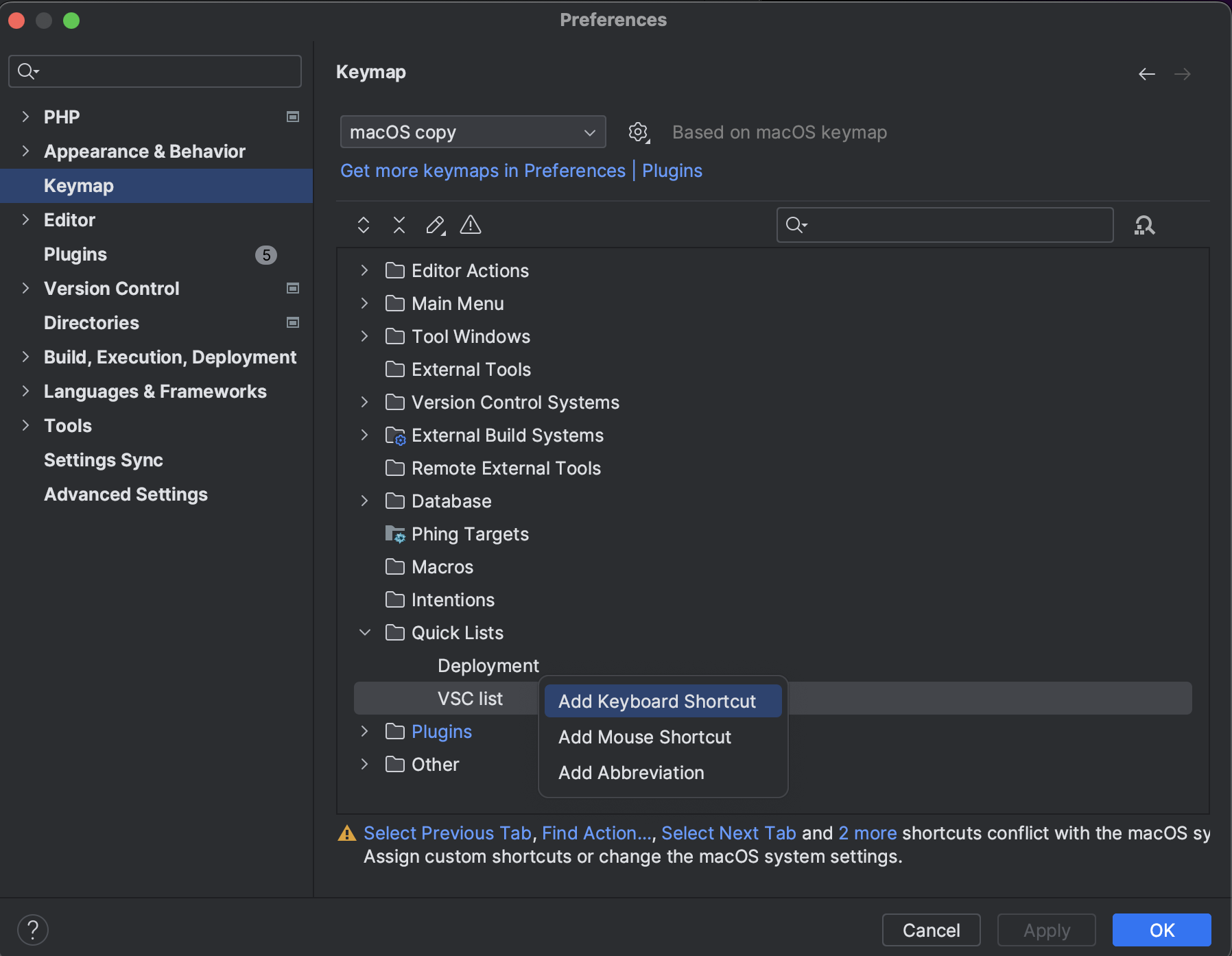
Task: Open the keymap gear options icon
Action: click(639, 132)
